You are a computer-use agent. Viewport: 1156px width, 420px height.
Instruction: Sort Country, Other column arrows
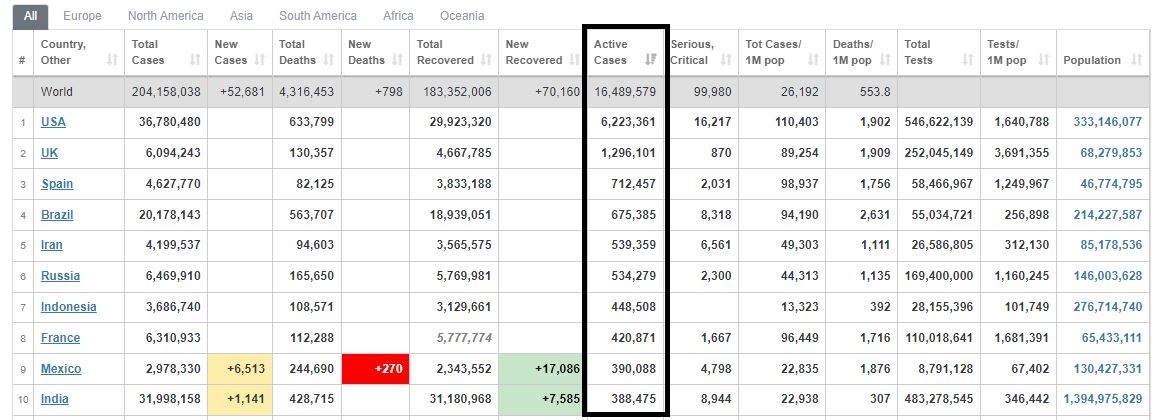coord(112,60)
